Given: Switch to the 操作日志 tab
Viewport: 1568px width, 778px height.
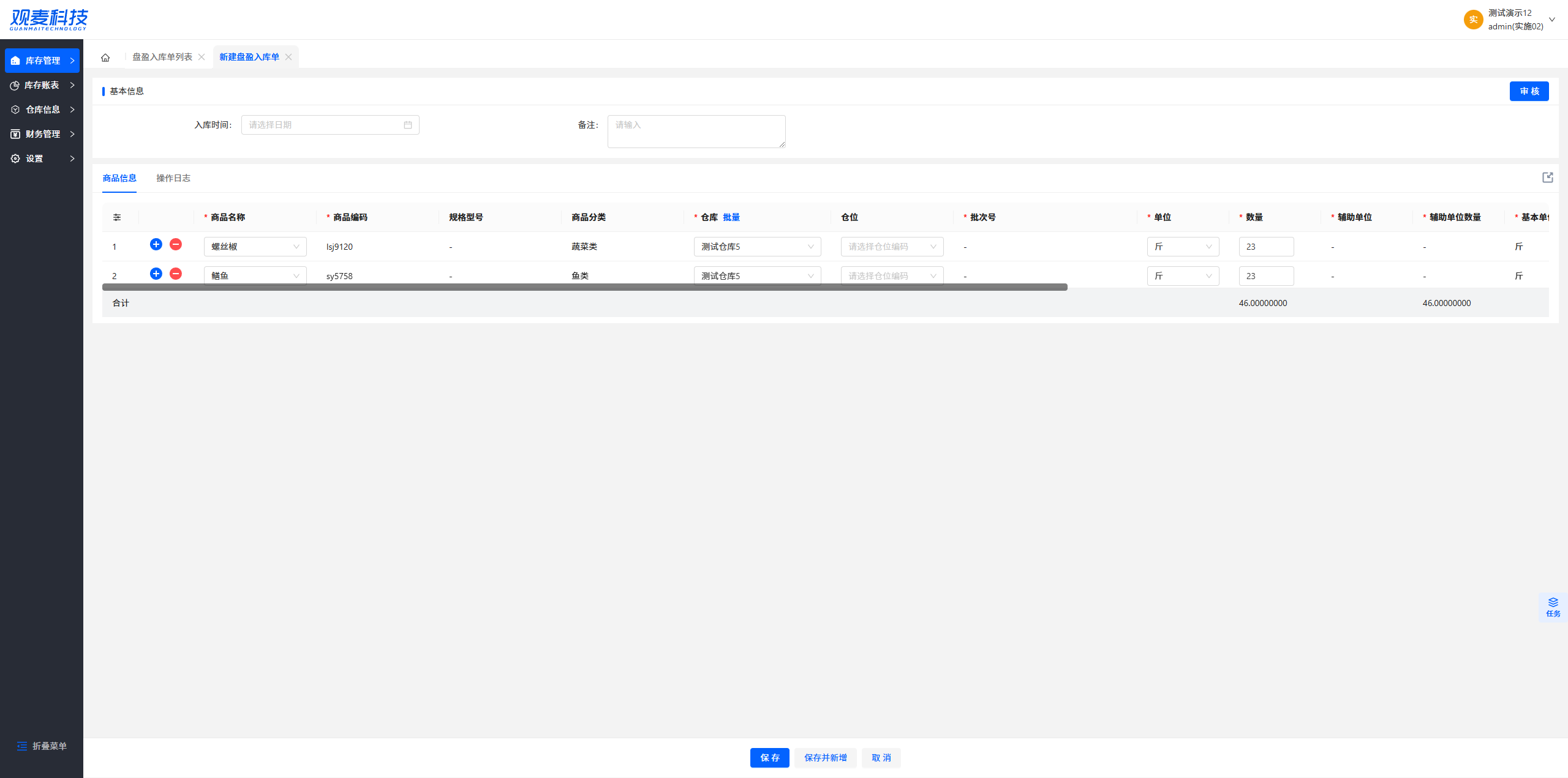Looking at the screenshot, I should (173, 178).
